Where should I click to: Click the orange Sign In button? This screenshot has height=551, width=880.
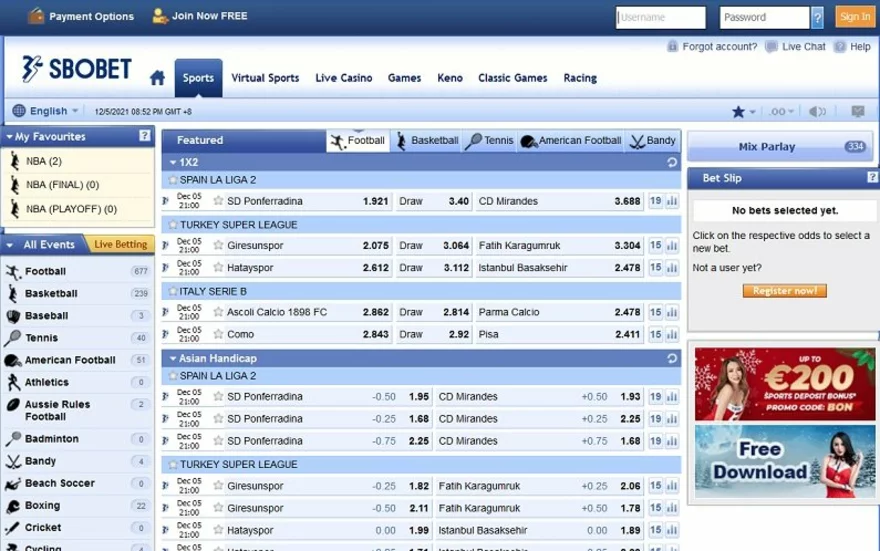[x=854, y=17]
